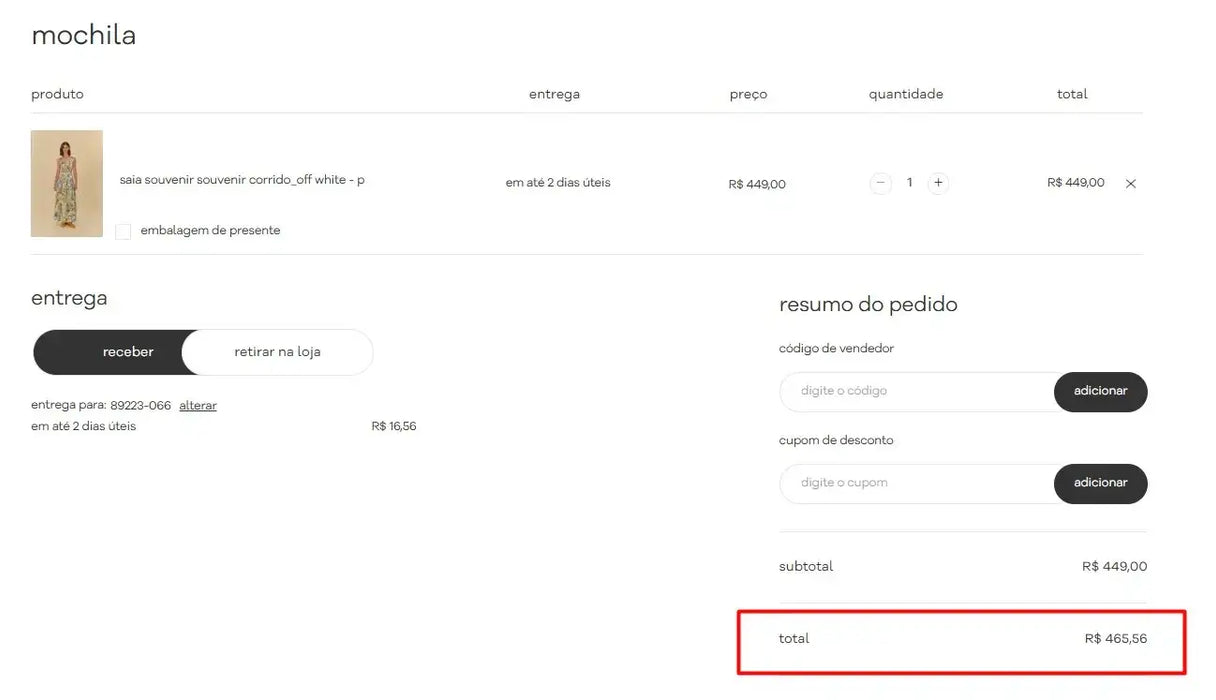Remove the saia souvenir item with X
The width and height of the screenshot is (1216, 700).
click(1131, 184)
